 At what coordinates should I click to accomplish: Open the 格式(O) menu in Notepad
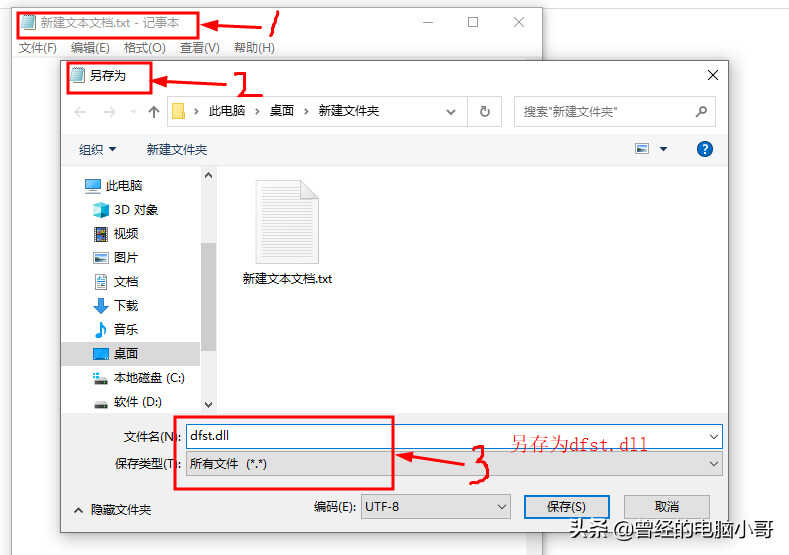(144, 48)
